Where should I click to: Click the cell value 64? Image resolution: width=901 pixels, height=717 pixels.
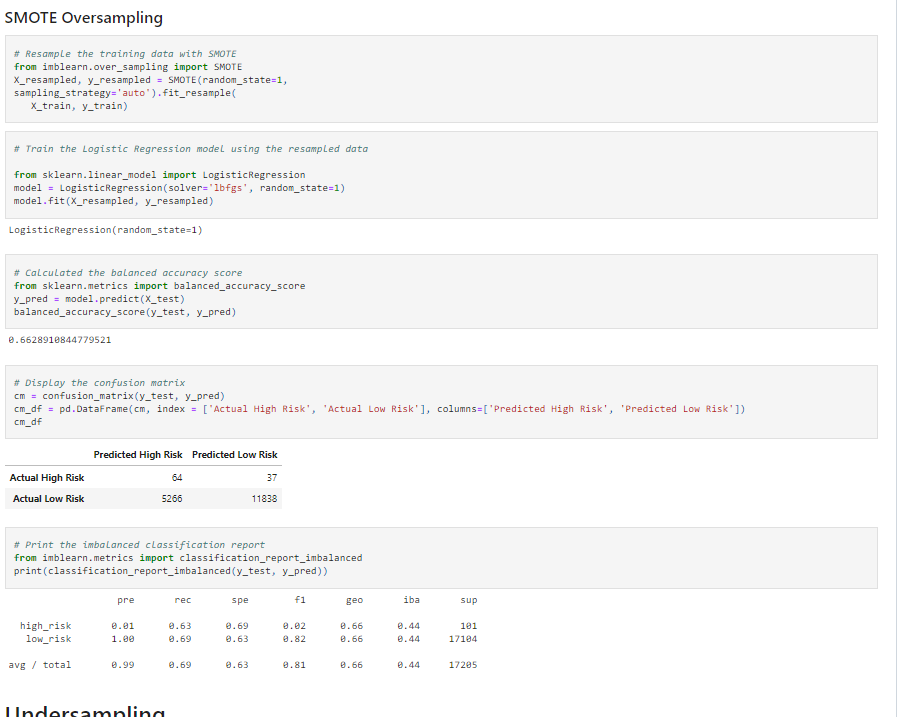(x=177, y=478)
